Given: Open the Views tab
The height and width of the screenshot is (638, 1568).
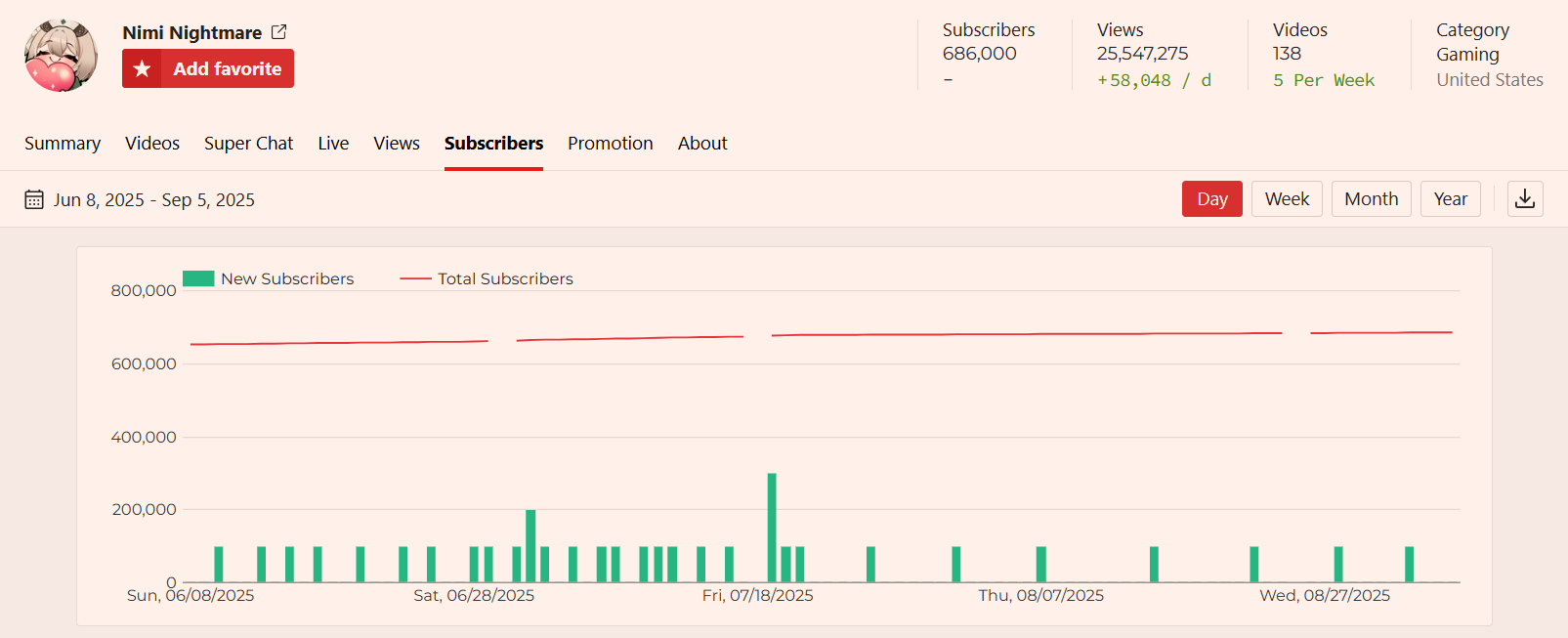Looking at the screenshot, I should coord(397,144).
